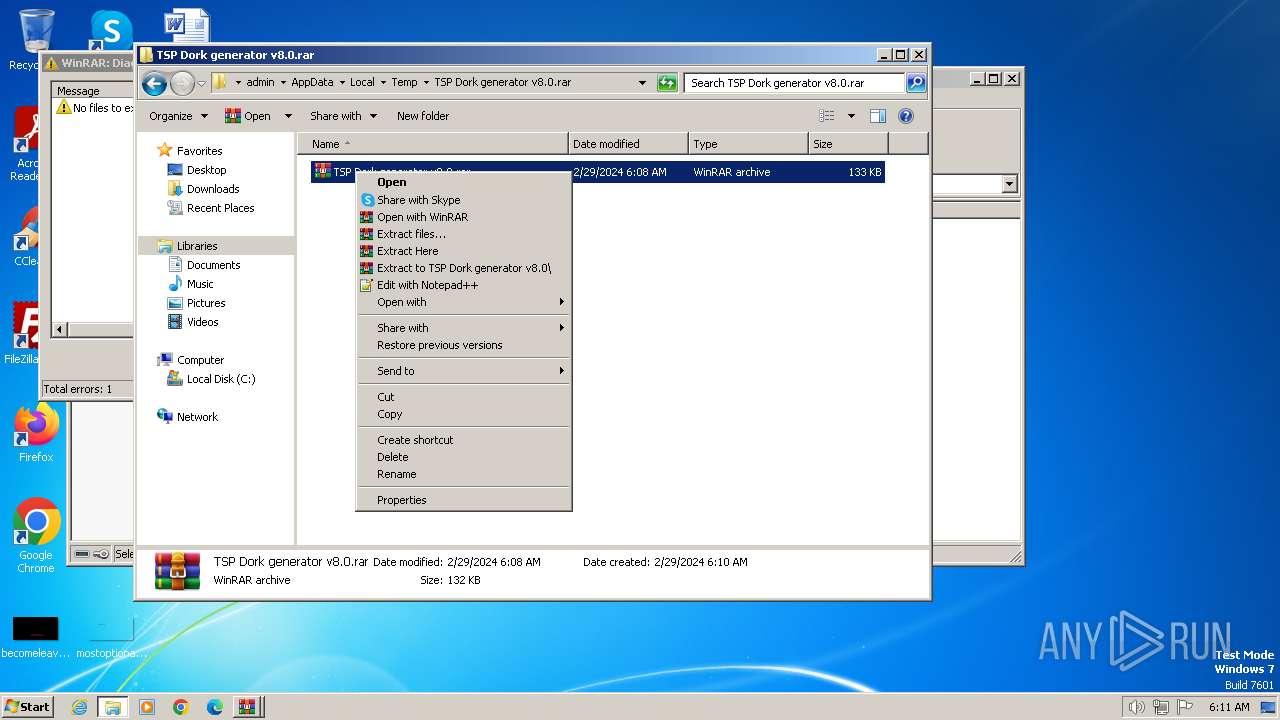Image resolution: width=1280 pixels, height=720 pixels.
Task: Click the taskbar clock showing 6:11 AM
Action: pyautogui.click(x=1229, y=707)
